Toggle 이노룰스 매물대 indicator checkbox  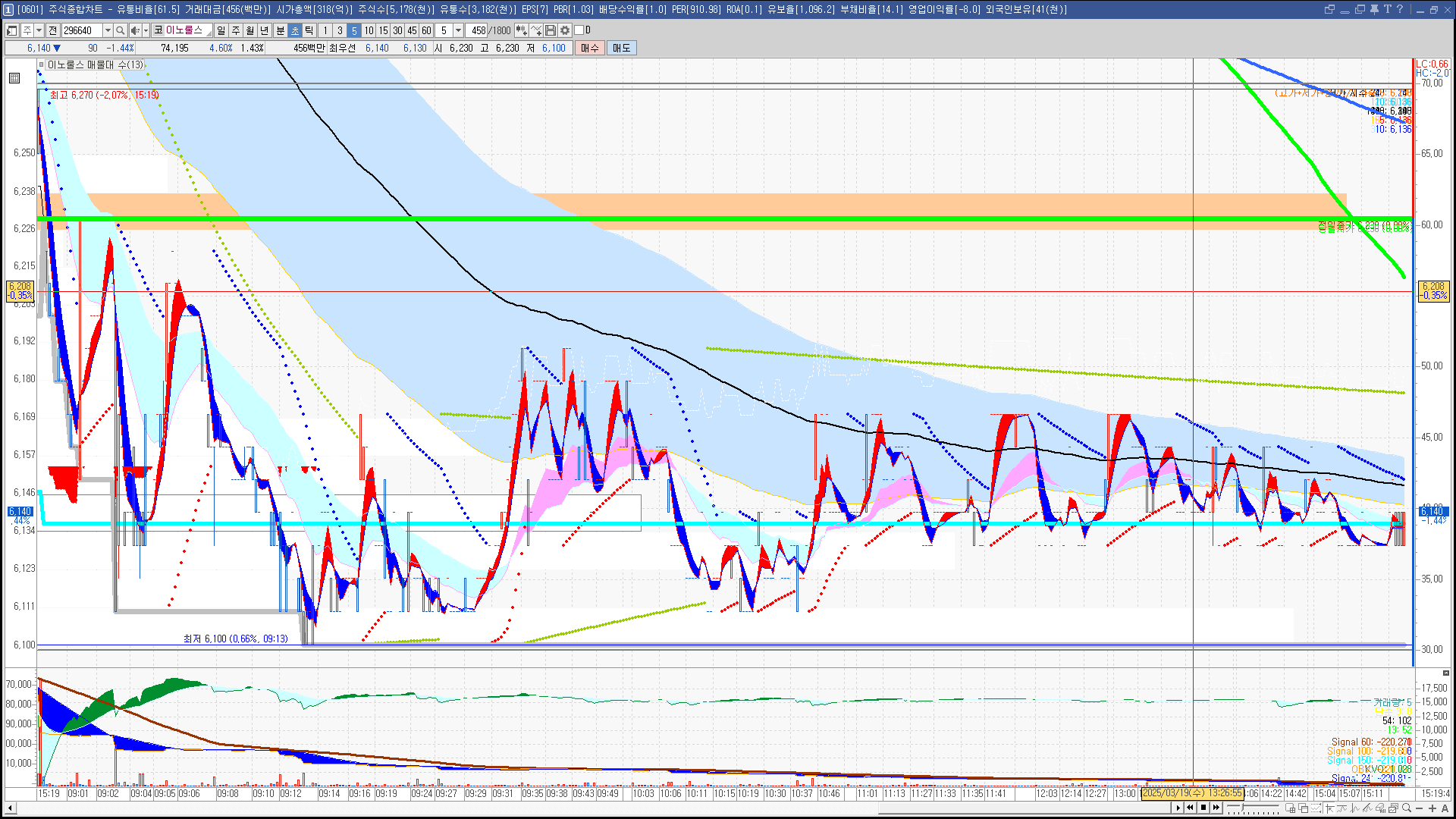[42, 65]
